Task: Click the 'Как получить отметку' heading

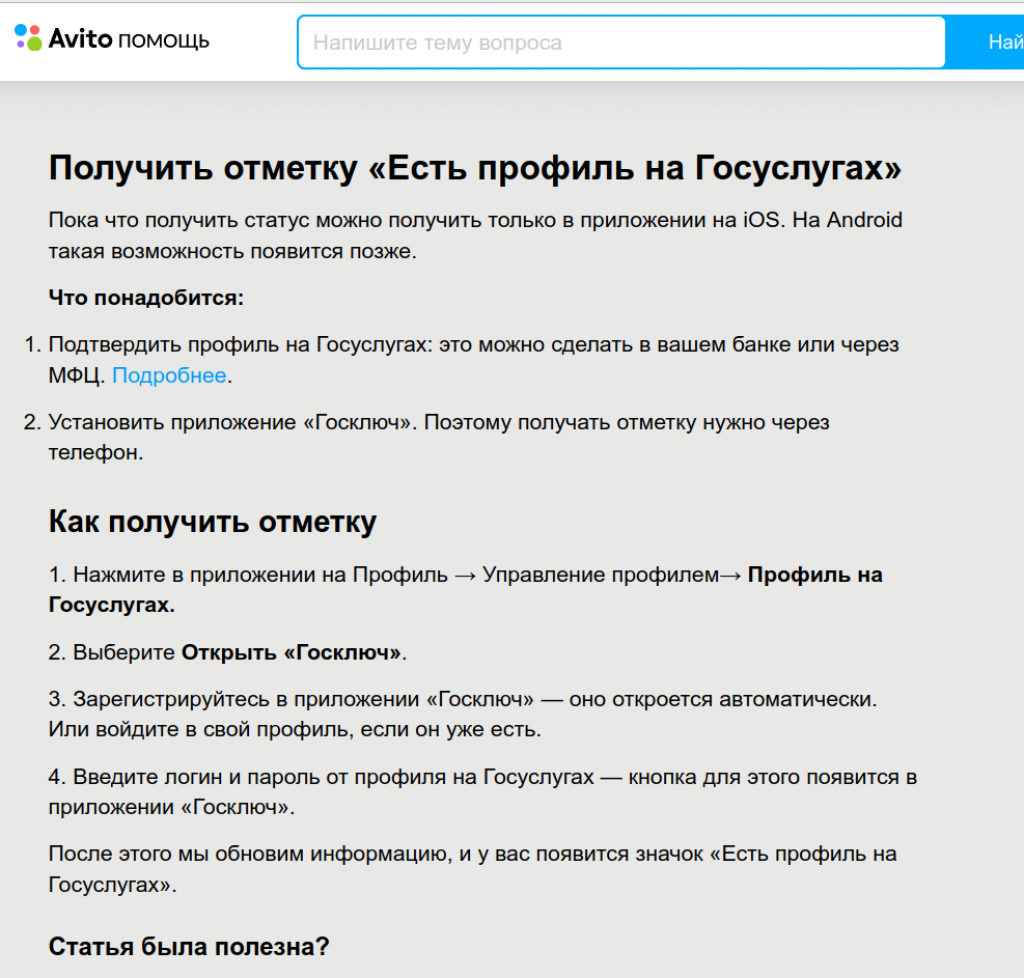Action: pos(212,522)
